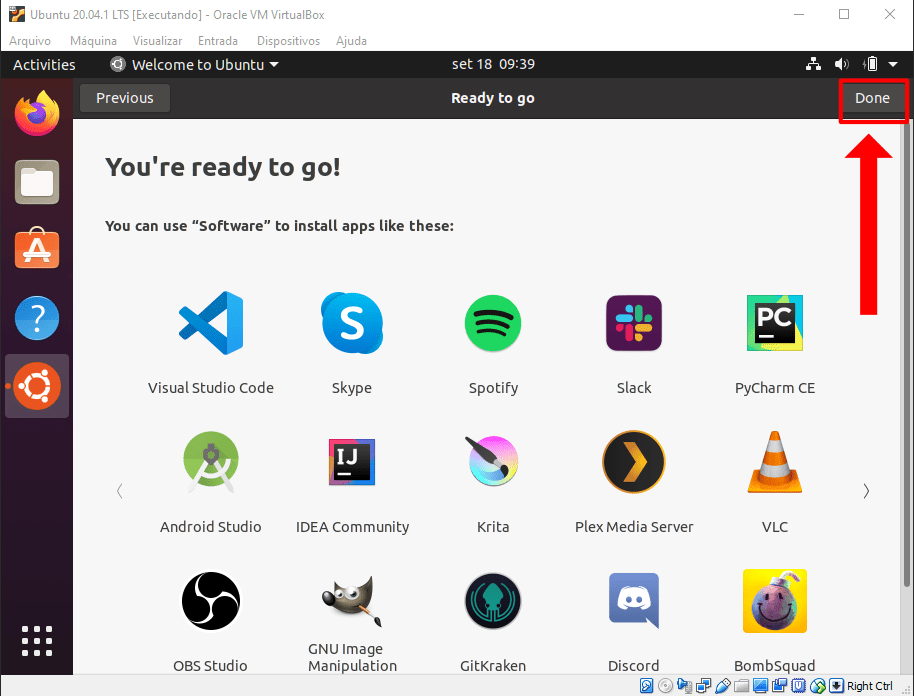The width and height of the screenshot is (914, 696).
Task: Select the Discord app icon
Action: tap(634, 600)
